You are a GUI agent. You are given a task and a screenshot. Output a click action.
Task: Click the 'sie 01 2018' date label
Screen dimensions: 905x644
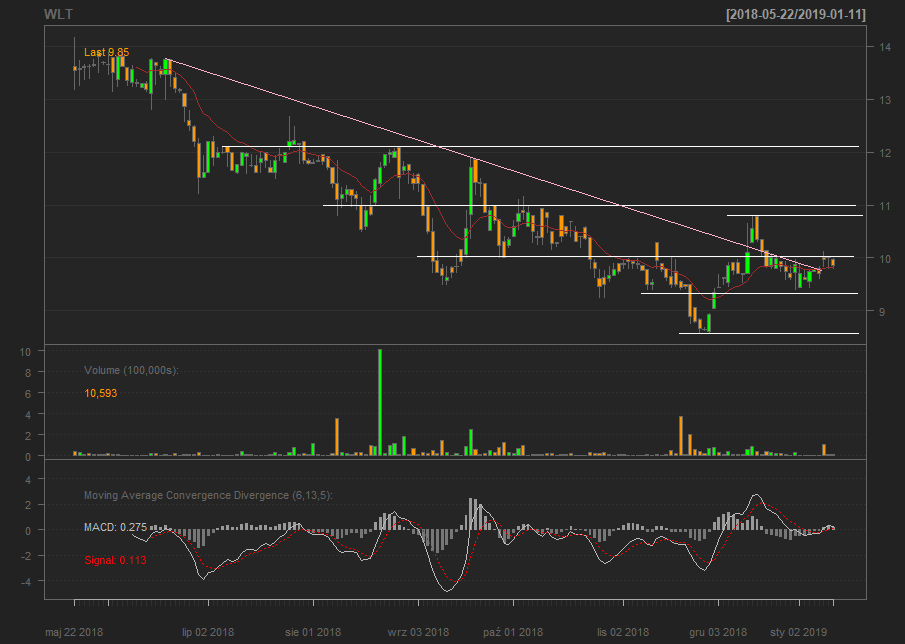(313, 632)
